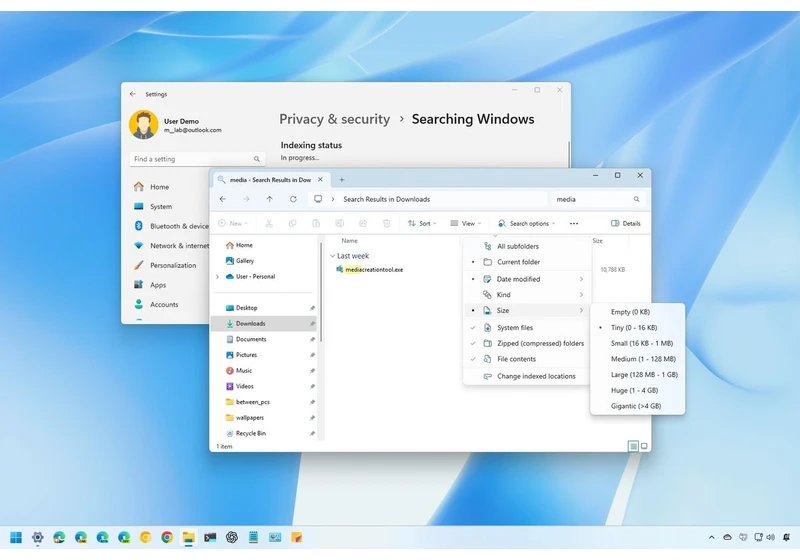Expand User - Personal in navigation pane
This screenshot has height=560, width=800.
218,277
